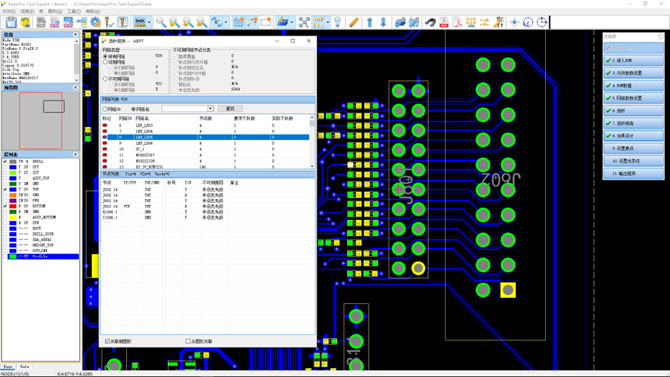
Task: Open the rotate angle dropdown arrow
Action: pyautogui.click(x=226, y=22)
